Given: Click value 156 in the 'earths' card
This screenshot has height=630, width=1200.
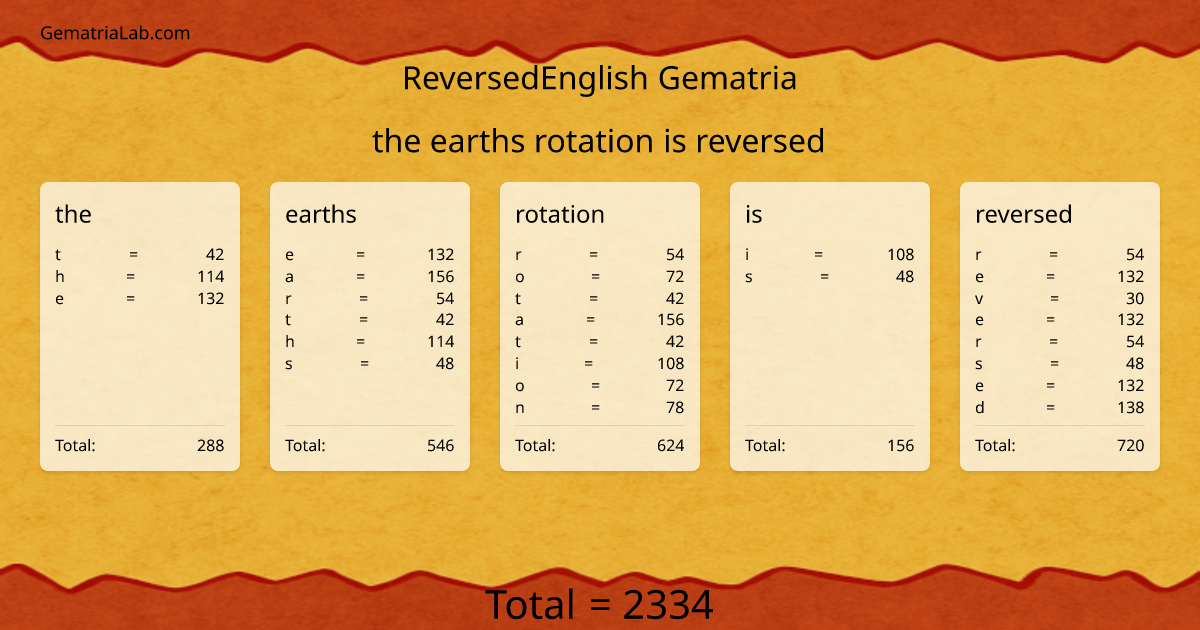Looking at the screenshot, I should point(441,277).
